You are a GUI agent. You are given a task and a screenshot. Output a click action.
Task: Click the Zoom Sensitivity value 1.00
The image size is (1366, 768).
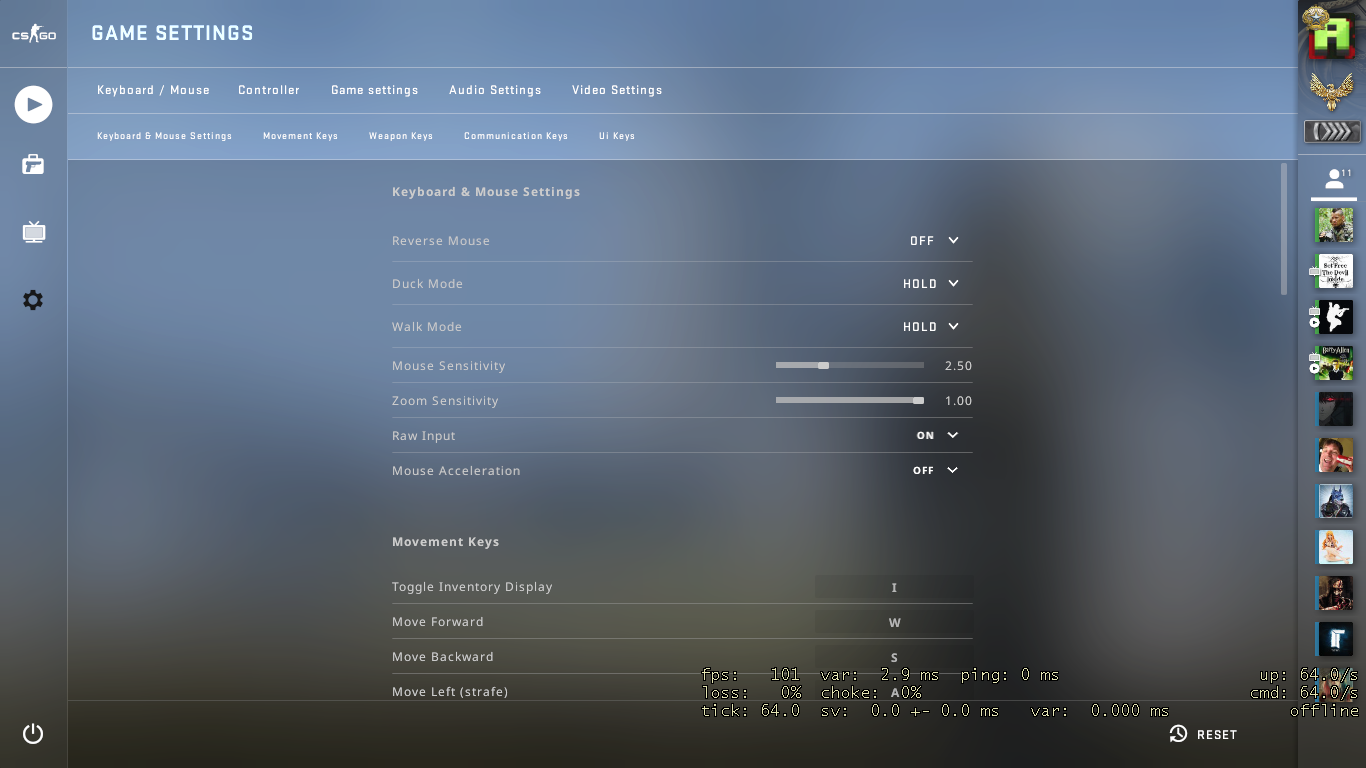click(x=958, y=401)
